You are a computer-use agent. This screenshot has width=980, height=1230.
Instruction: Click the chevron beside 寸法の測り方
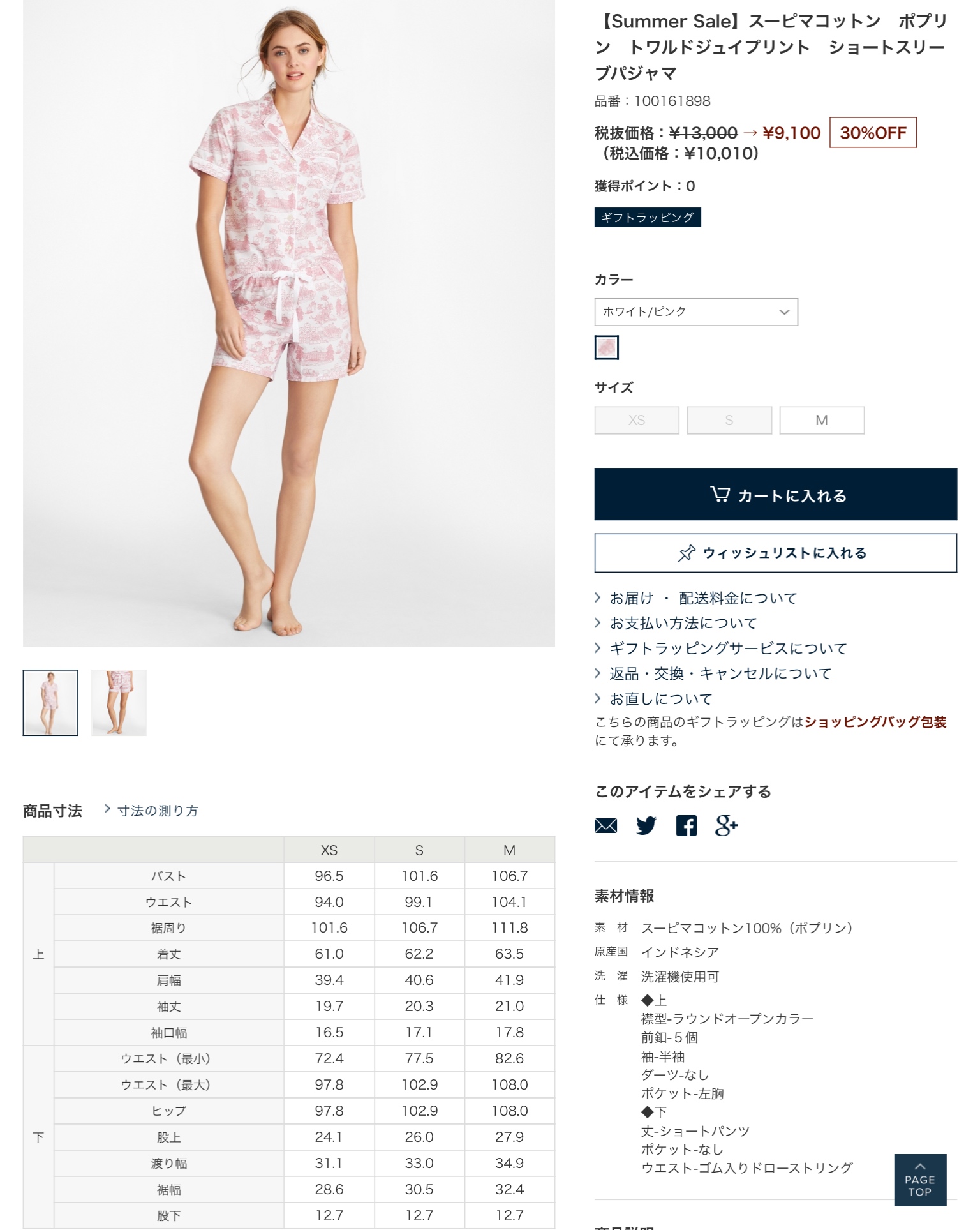[x=107, y=809]
